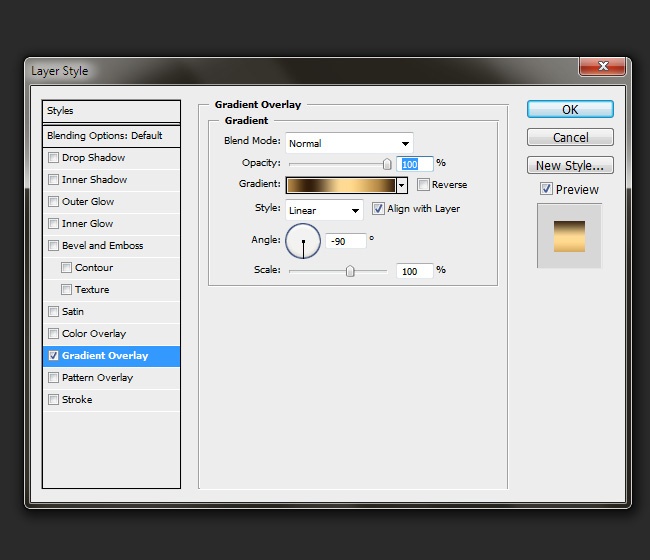Check the Texture option box
This screenshot has height=560, width=650.
[x=66, y=289]
